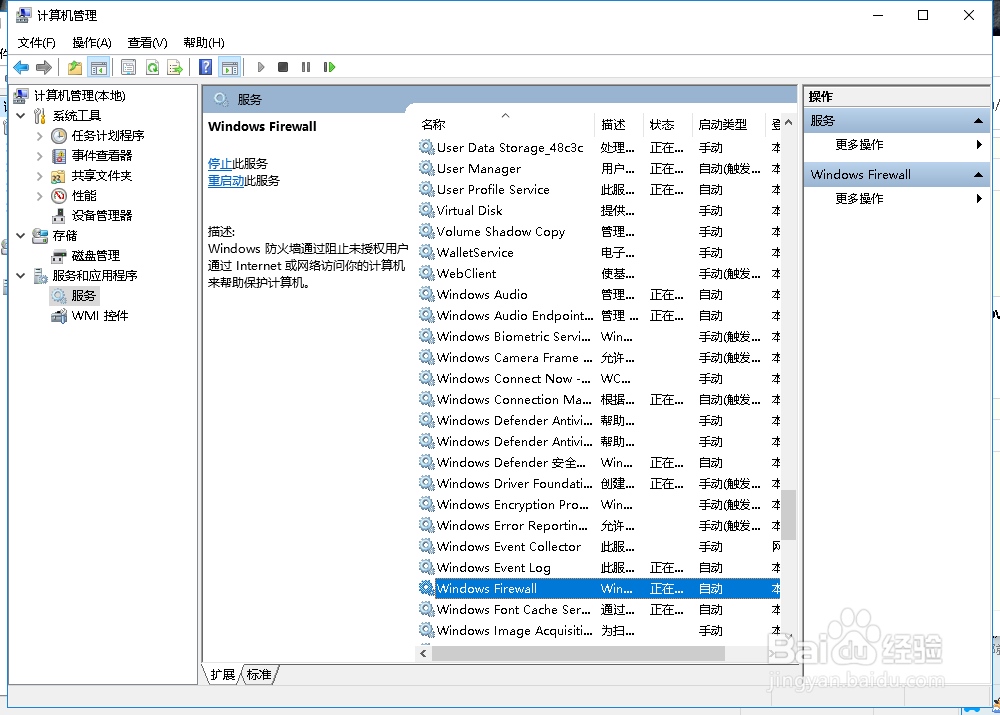
Task: Open the 帮助(H) menu
Action: pos(204,43)
